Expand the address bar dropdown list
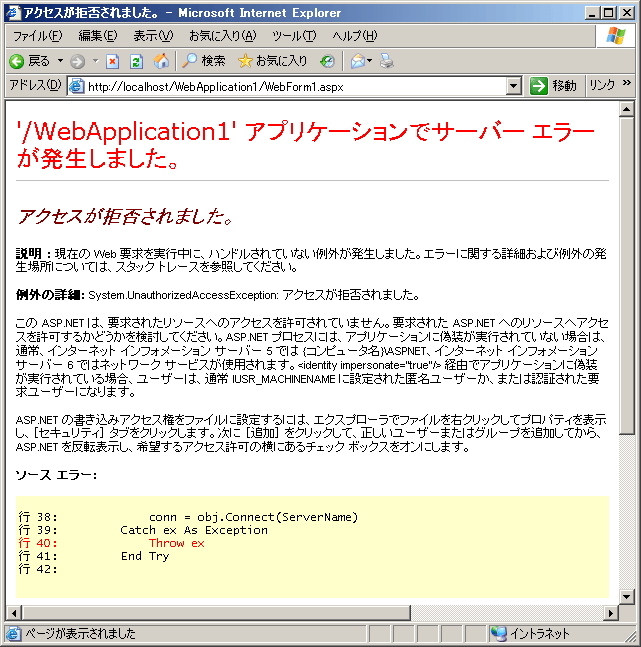Image resolution: width=641 pixels, height=647 pixels. click(513, 86)
